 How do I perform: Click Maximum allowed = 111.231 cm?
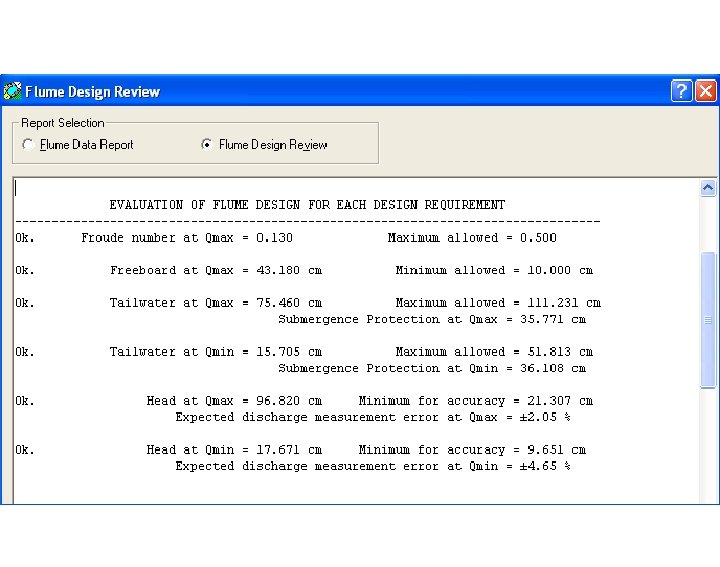[498, 303]
